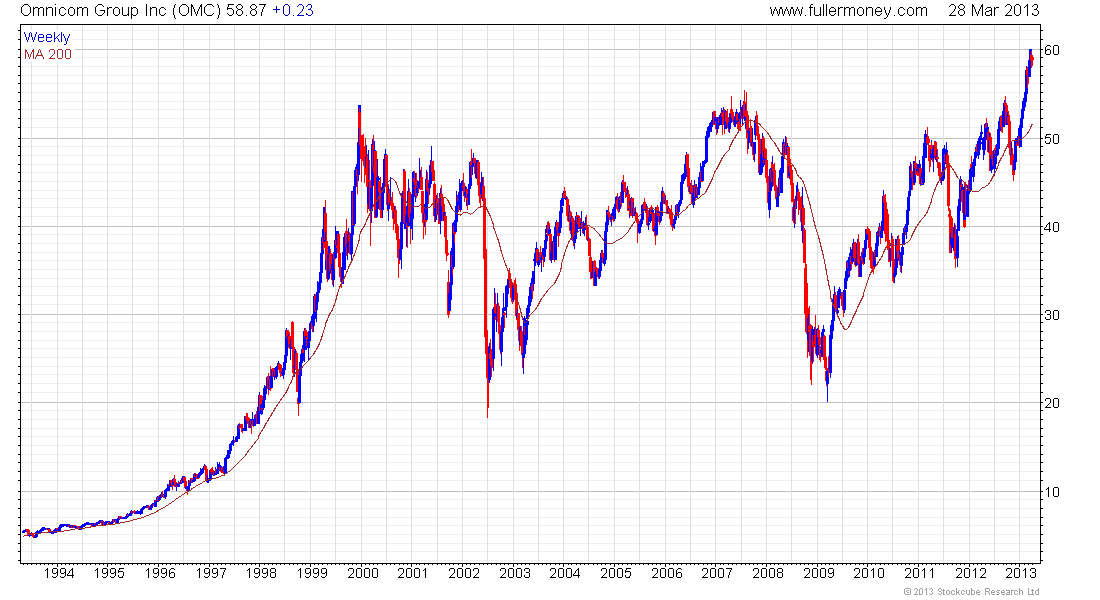Click the x-axis label '2006'
The image size is (1100, 600).
pos(666,573)
